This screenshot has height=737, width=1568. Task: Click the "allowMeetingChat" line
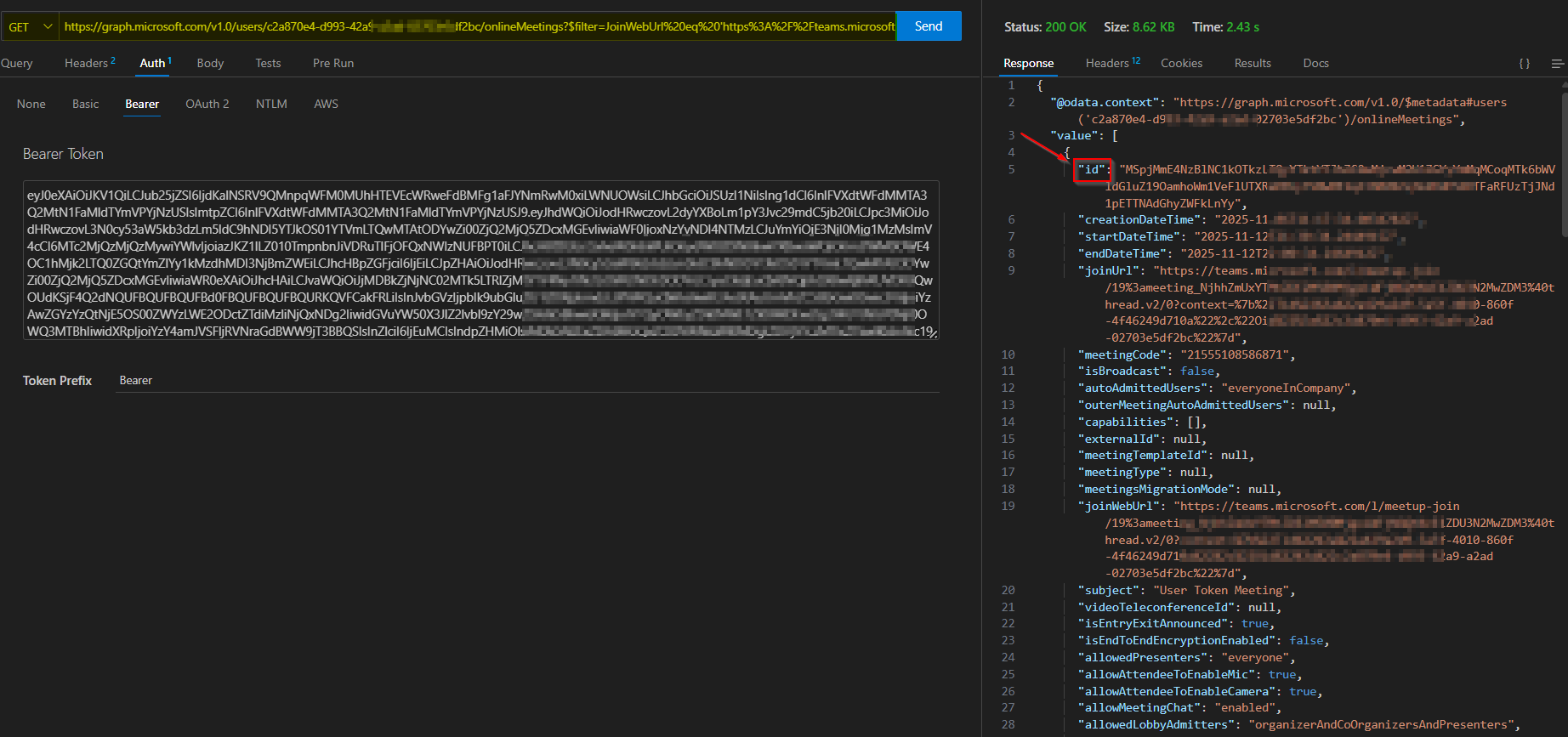point(1179,707)
